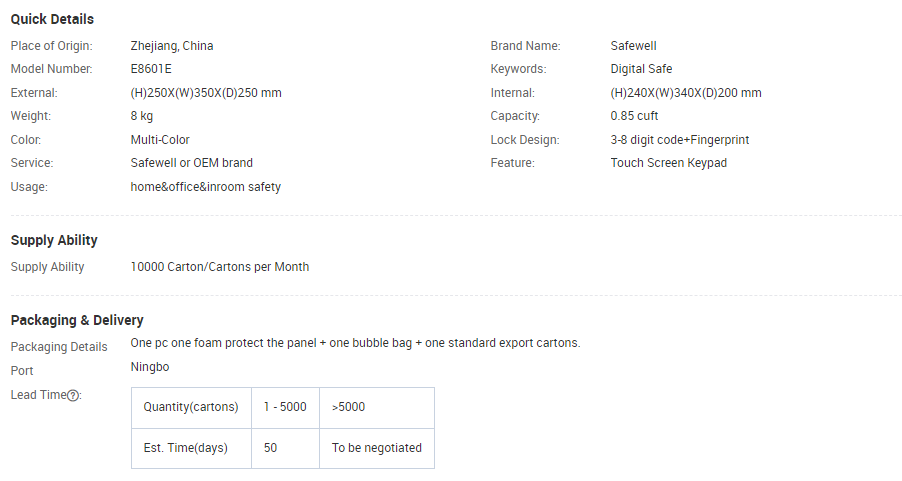Click the Supply Ability section heading
902x481 pixels.
point(54,240)
